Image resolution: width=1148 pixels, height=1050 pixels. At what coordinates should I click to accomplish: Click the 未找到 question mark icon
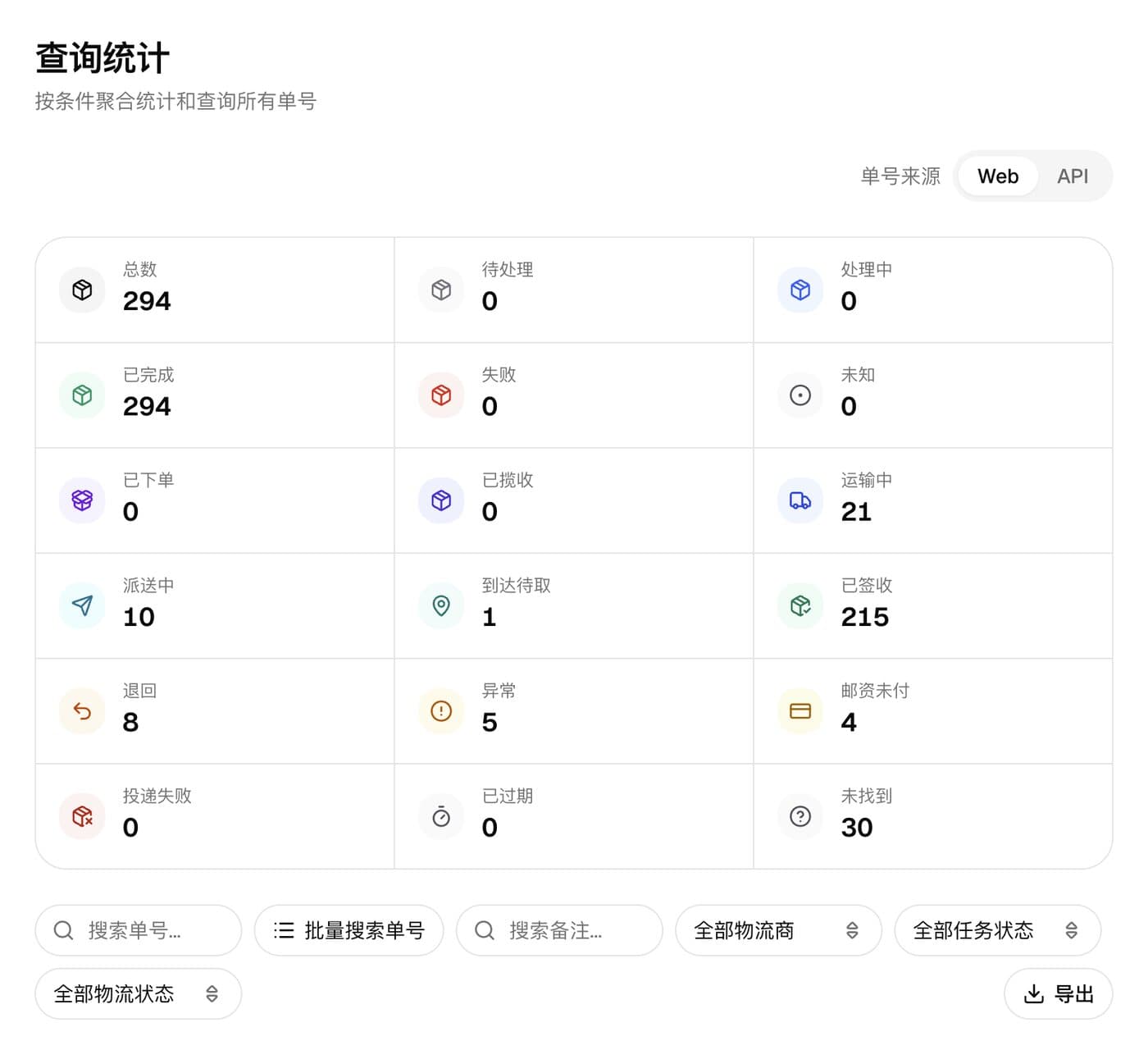click(x=800, y=816)
